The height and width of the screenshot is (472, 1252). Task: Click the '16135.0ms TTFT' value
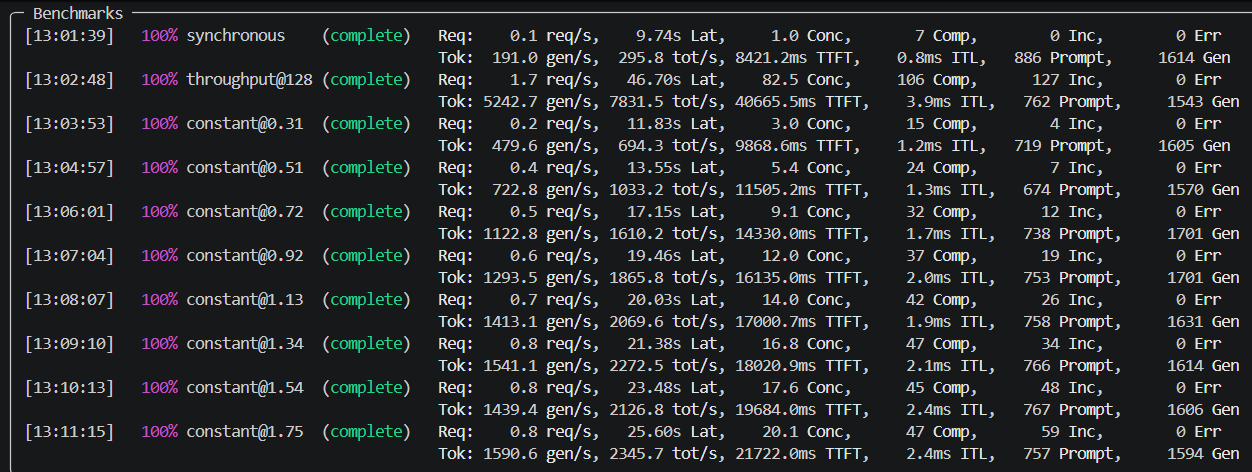800,278
